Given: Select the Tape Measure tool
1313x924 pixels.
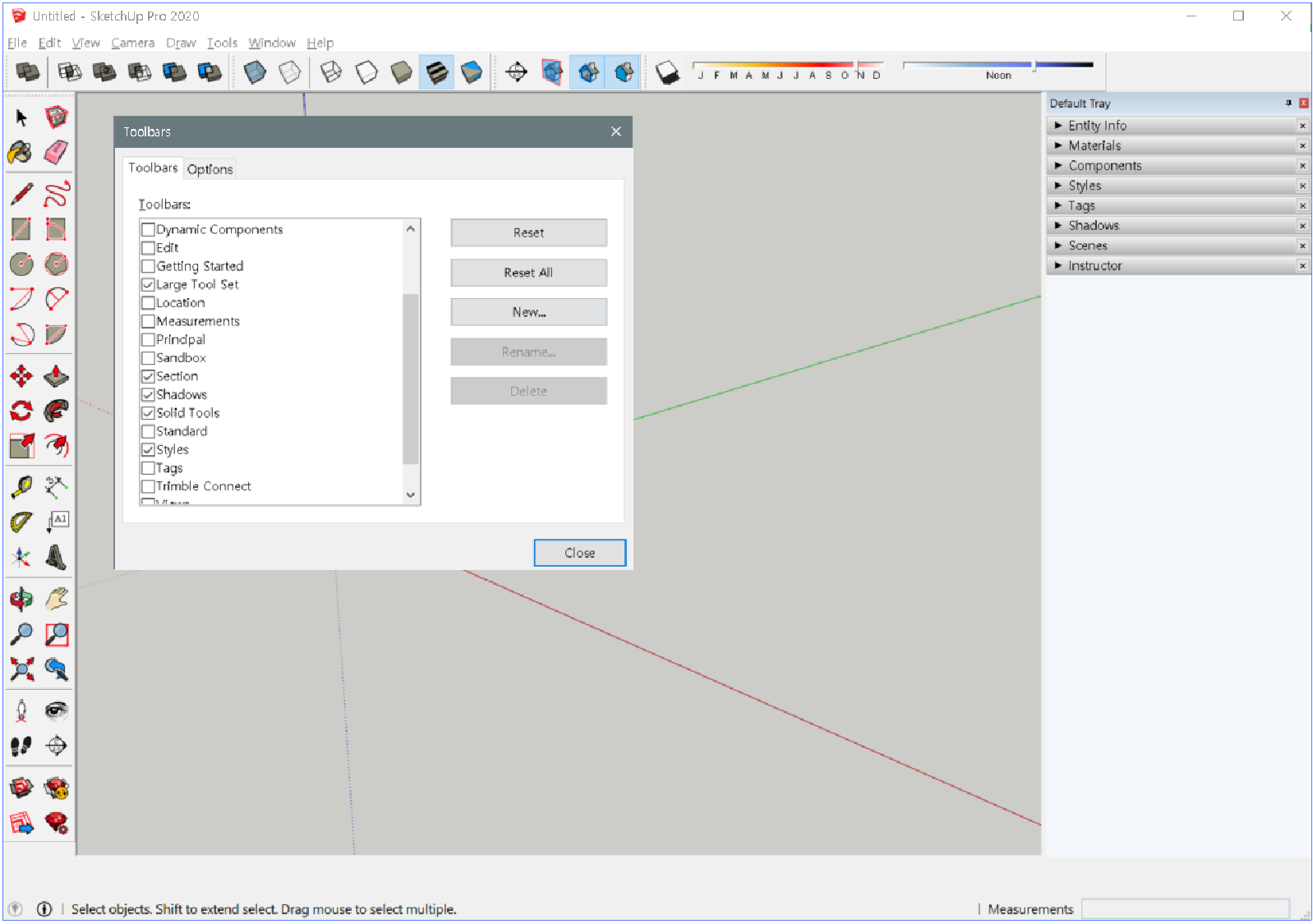Looking at the screenshot, I should (x=21, y=487).
